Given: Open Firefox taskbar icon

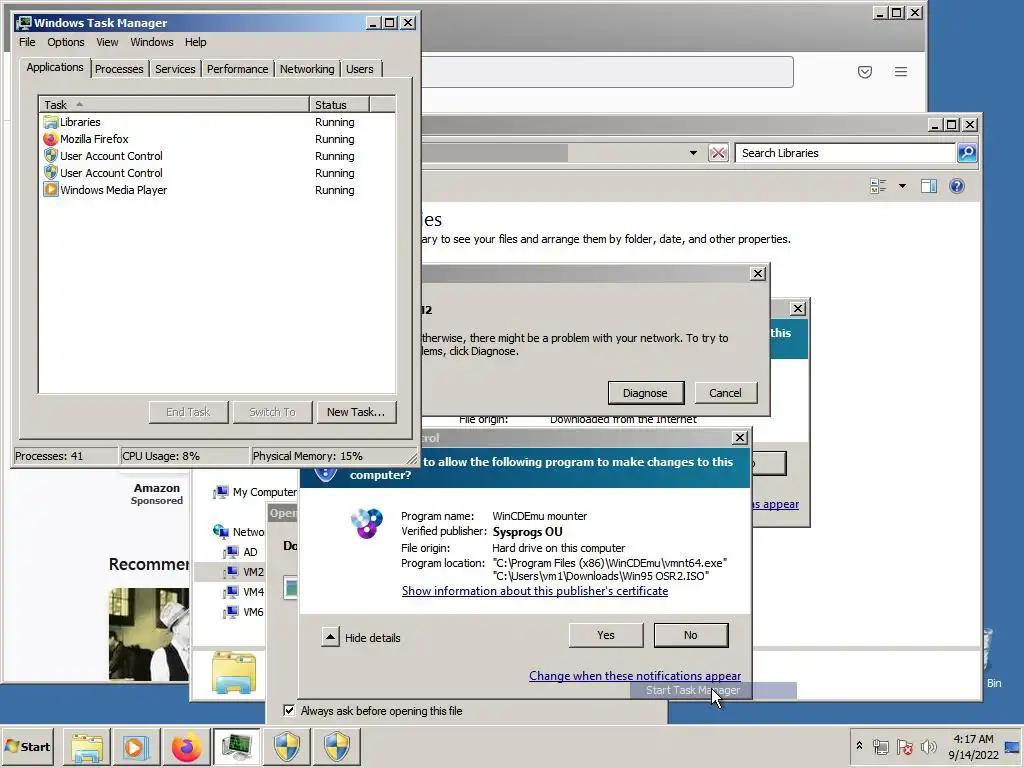Looking at the screenshot, I should (186, 746).
